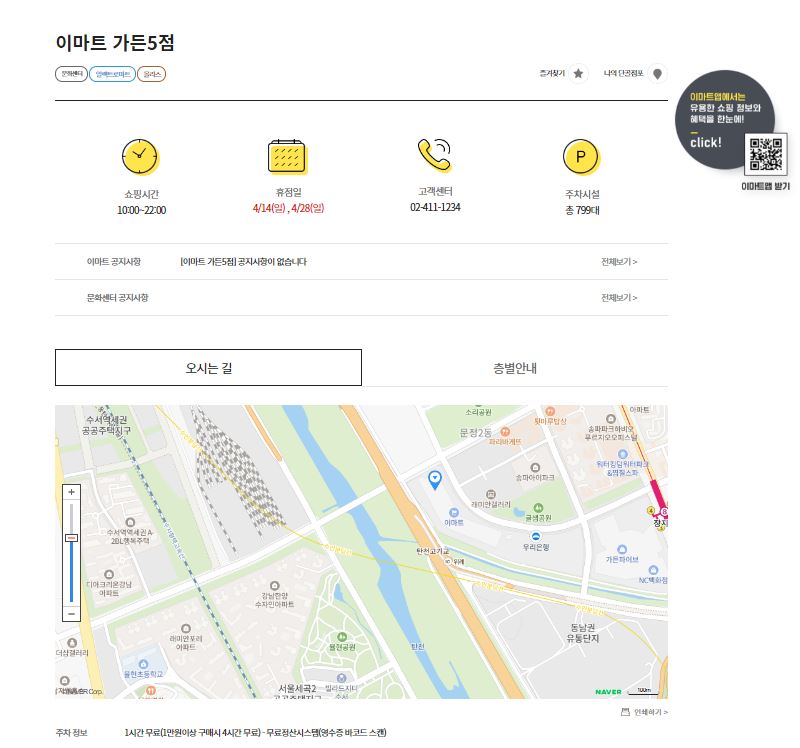Click the blue store location marker on map
The image size is (800, 748).
[x=435, y=480]
